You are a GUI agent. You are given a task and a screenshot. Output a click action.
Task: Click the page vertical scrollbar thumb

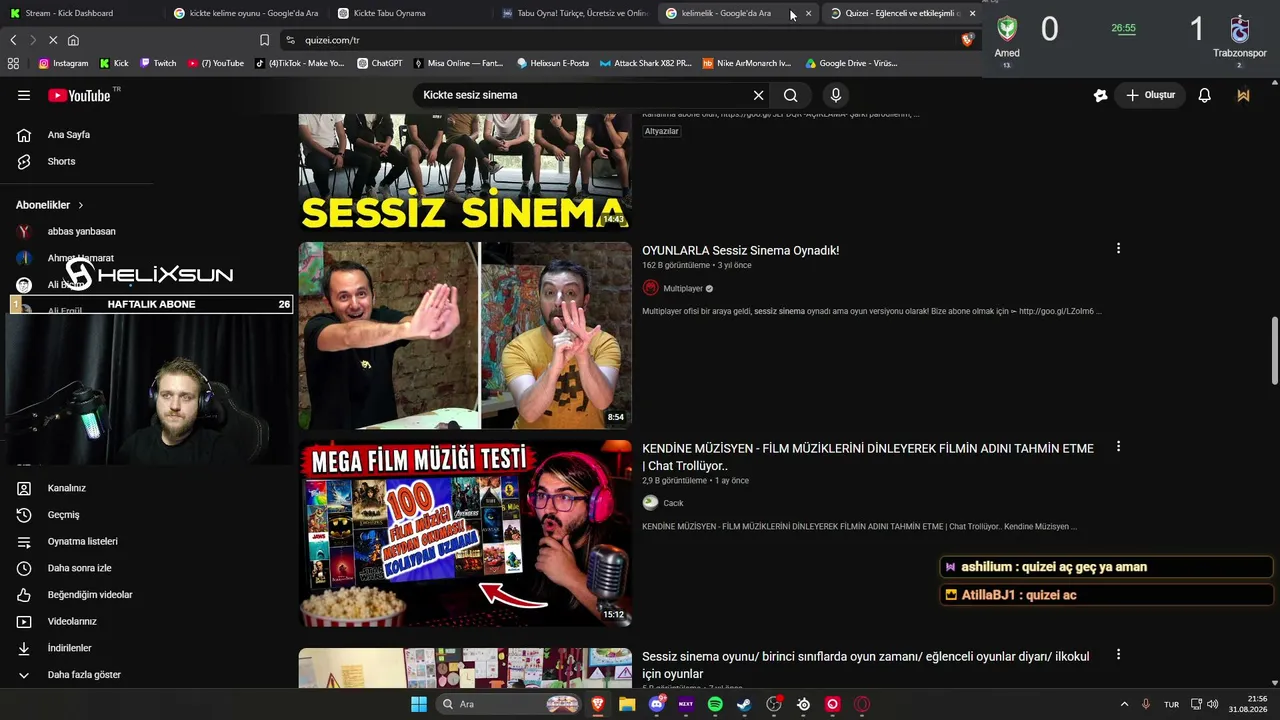tap(1275, 350)
